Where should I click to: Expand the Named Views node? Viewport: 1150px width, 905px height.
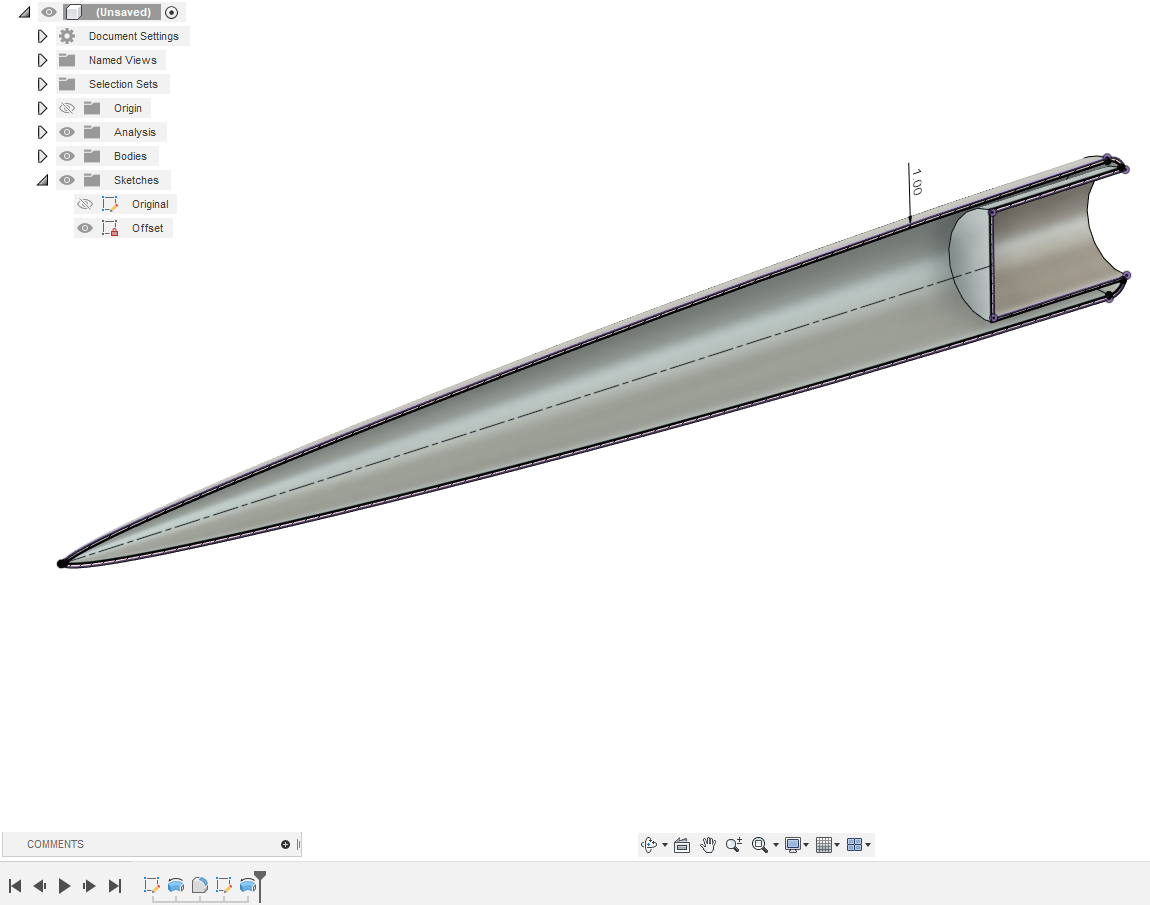point(42,60)
